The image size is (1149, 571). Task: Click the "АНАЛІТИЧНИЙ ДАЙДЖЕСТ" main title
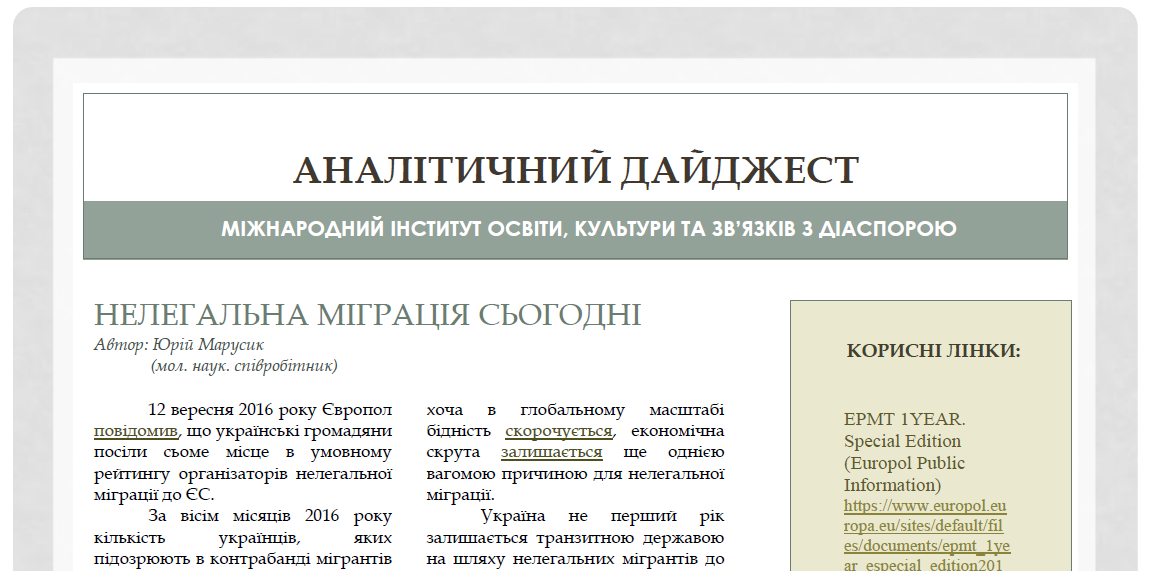(575, 170)
